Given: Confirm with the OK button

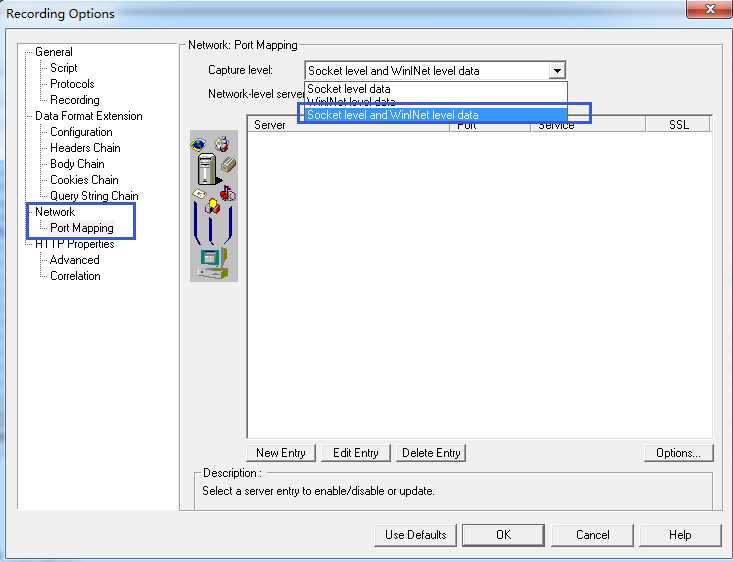Looking at the screenshot, I should coord(503,534).
